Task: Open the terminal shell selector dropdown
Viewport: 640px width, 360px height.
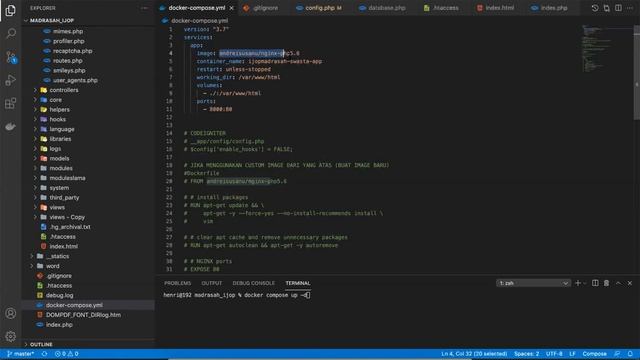Action: pos(533,283)
